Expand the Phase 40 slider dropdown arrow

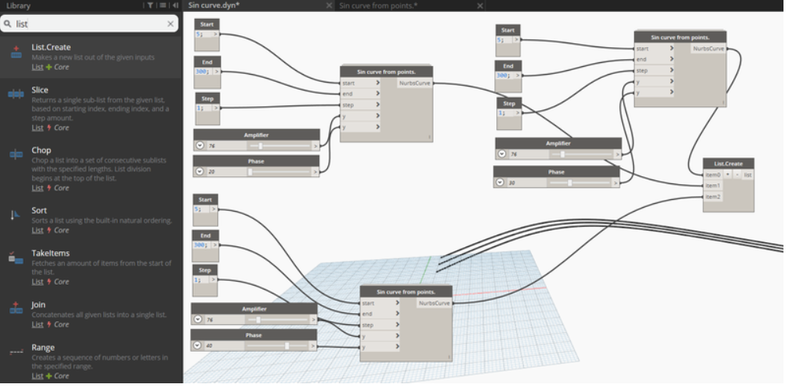point(197,346)
